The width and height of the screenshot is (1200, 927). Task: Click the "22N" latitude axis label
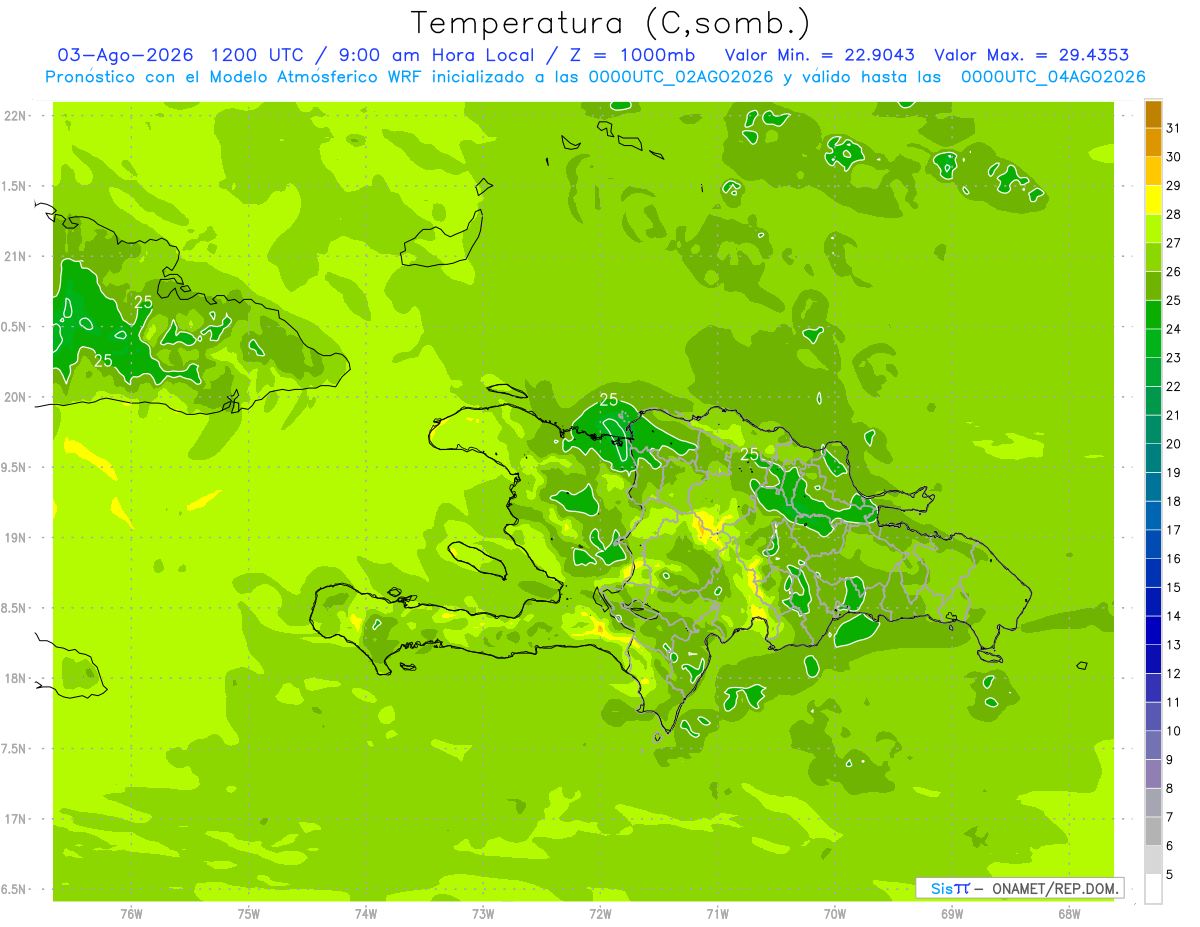tap(15, 116)
